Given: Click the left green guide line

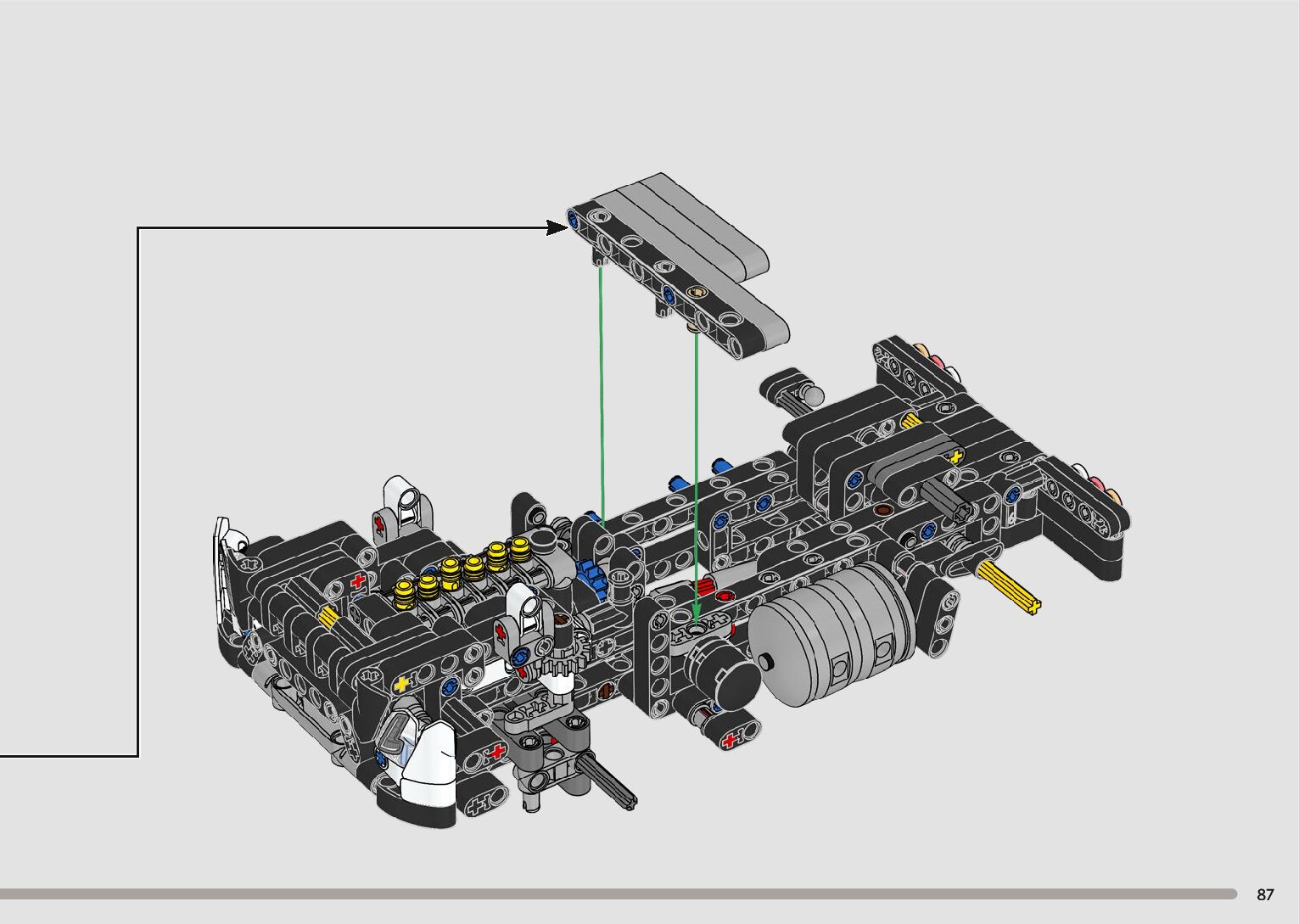Looking at the screenshot, I should (602, 390).
